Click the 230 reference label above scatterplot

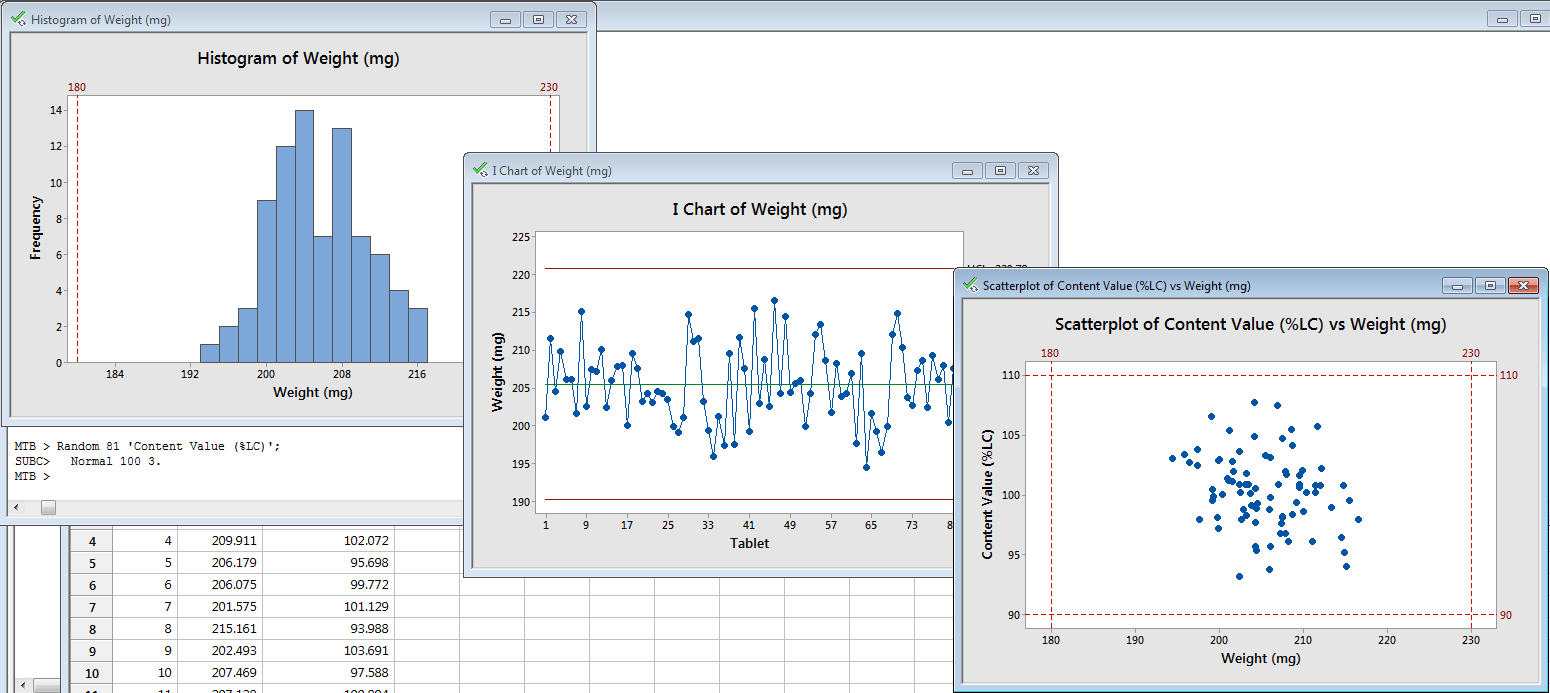click(1470, 353)
